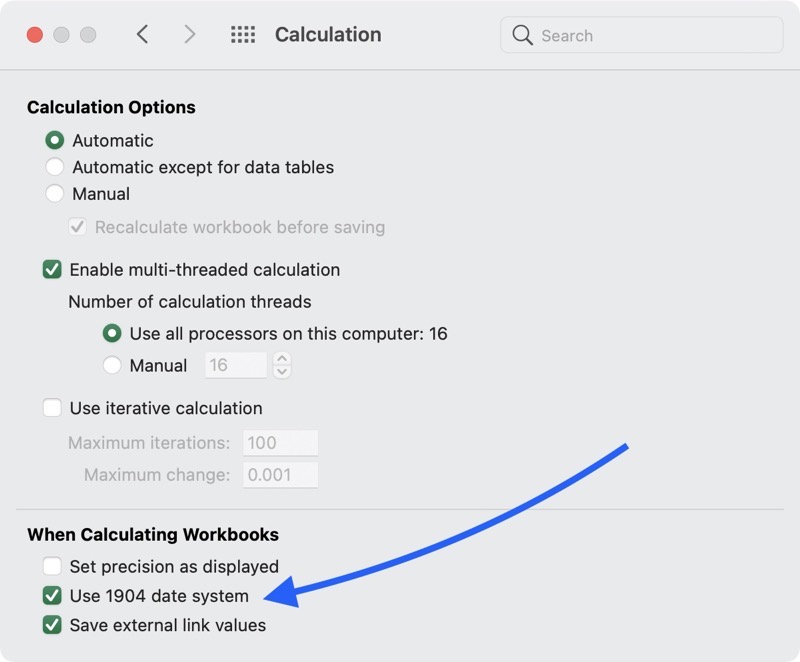Click the Maximum iterations field

click(x=280, y=443)
